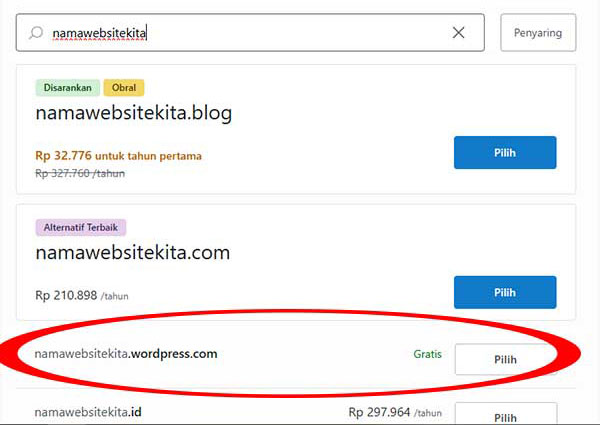Click the namawebsitekita.blog domain title
600x425 pixels.
click(134, 113)
